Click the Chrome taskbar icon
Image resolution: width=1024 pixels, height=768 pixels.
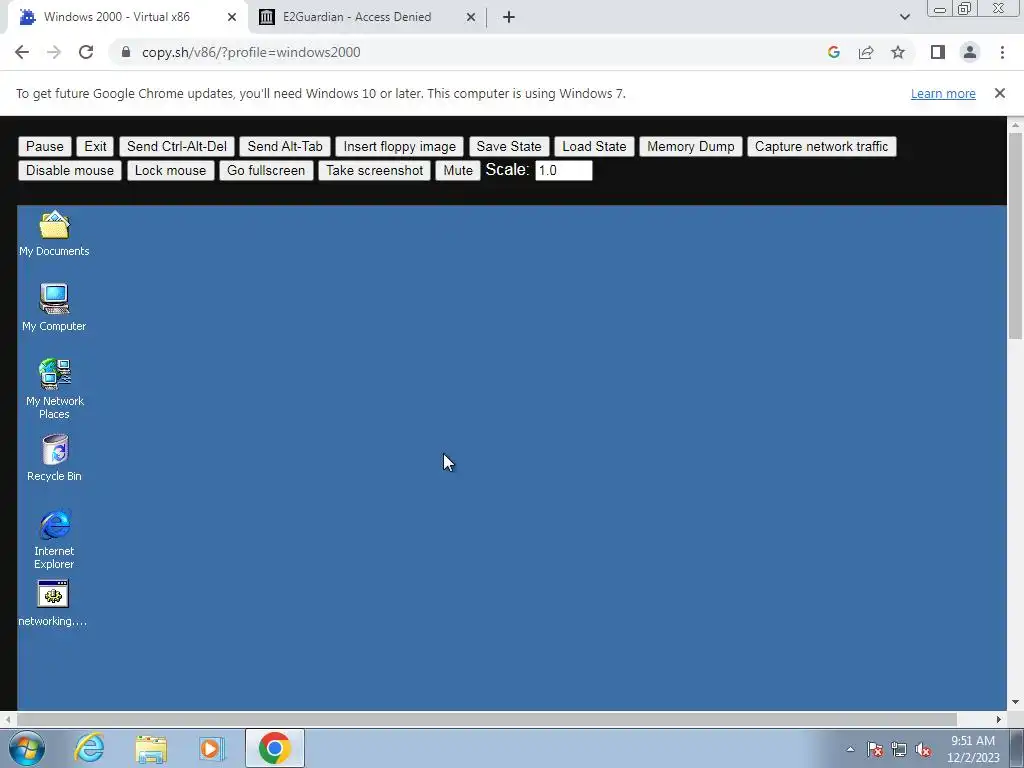point(274,748)
